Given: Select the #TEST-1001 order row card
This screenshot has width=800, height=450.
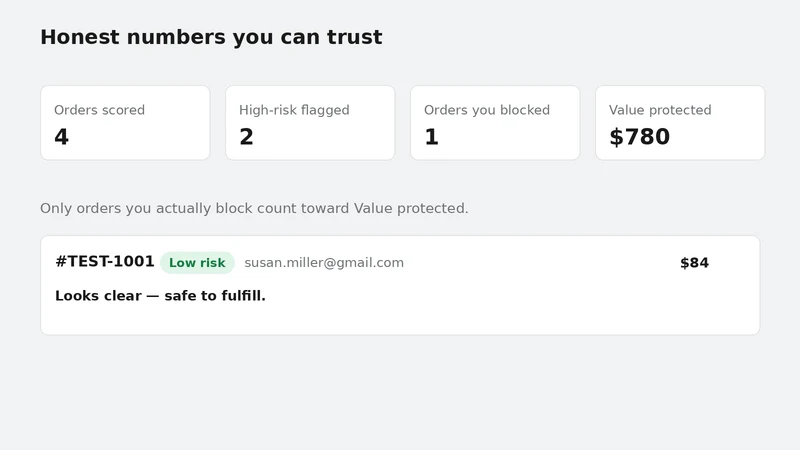Looking at the screenshot, I should click(400, 285).
